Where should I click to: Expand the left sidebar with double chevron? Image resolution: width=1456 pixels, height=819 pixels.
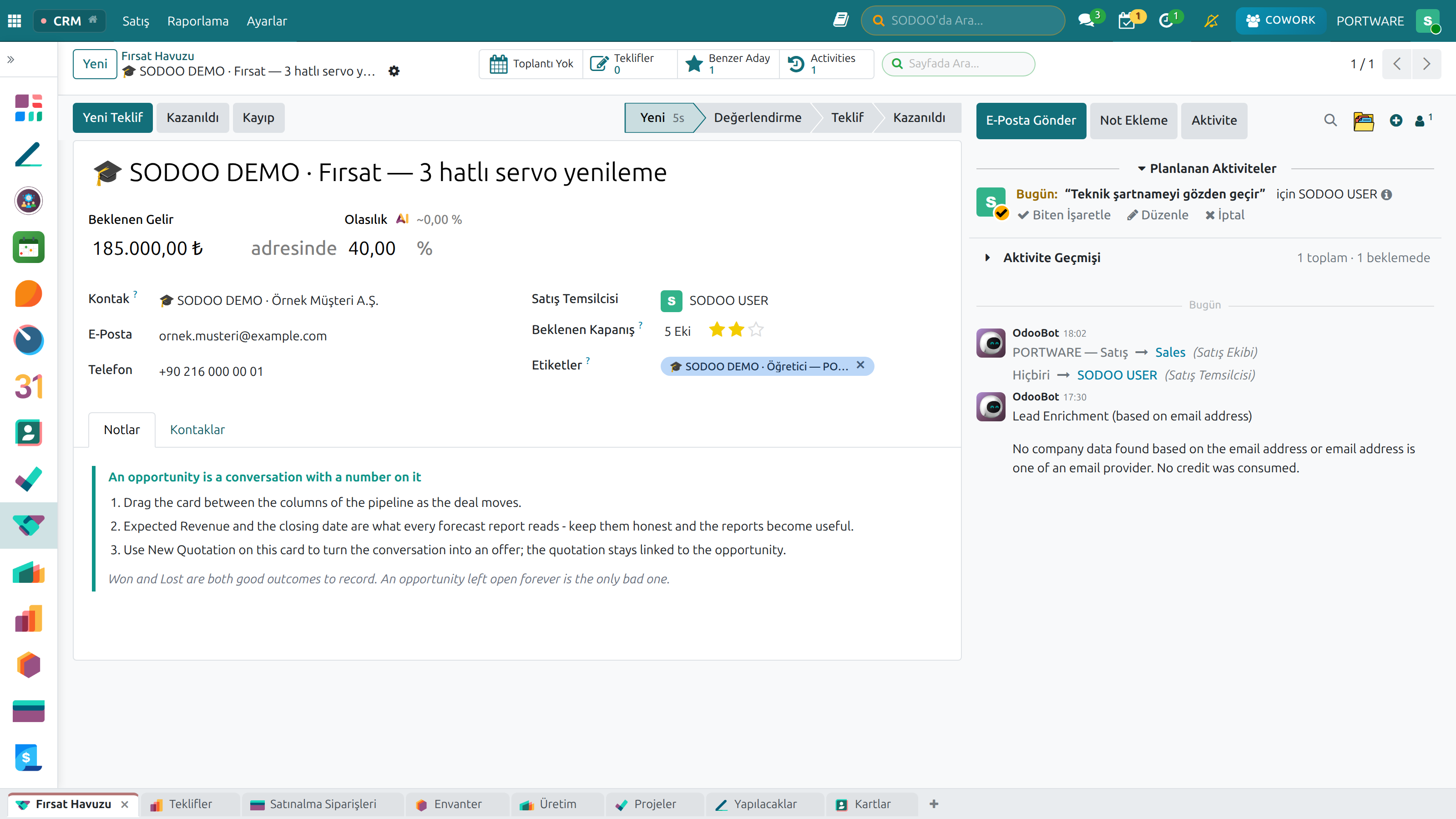[x=11, y=59]
